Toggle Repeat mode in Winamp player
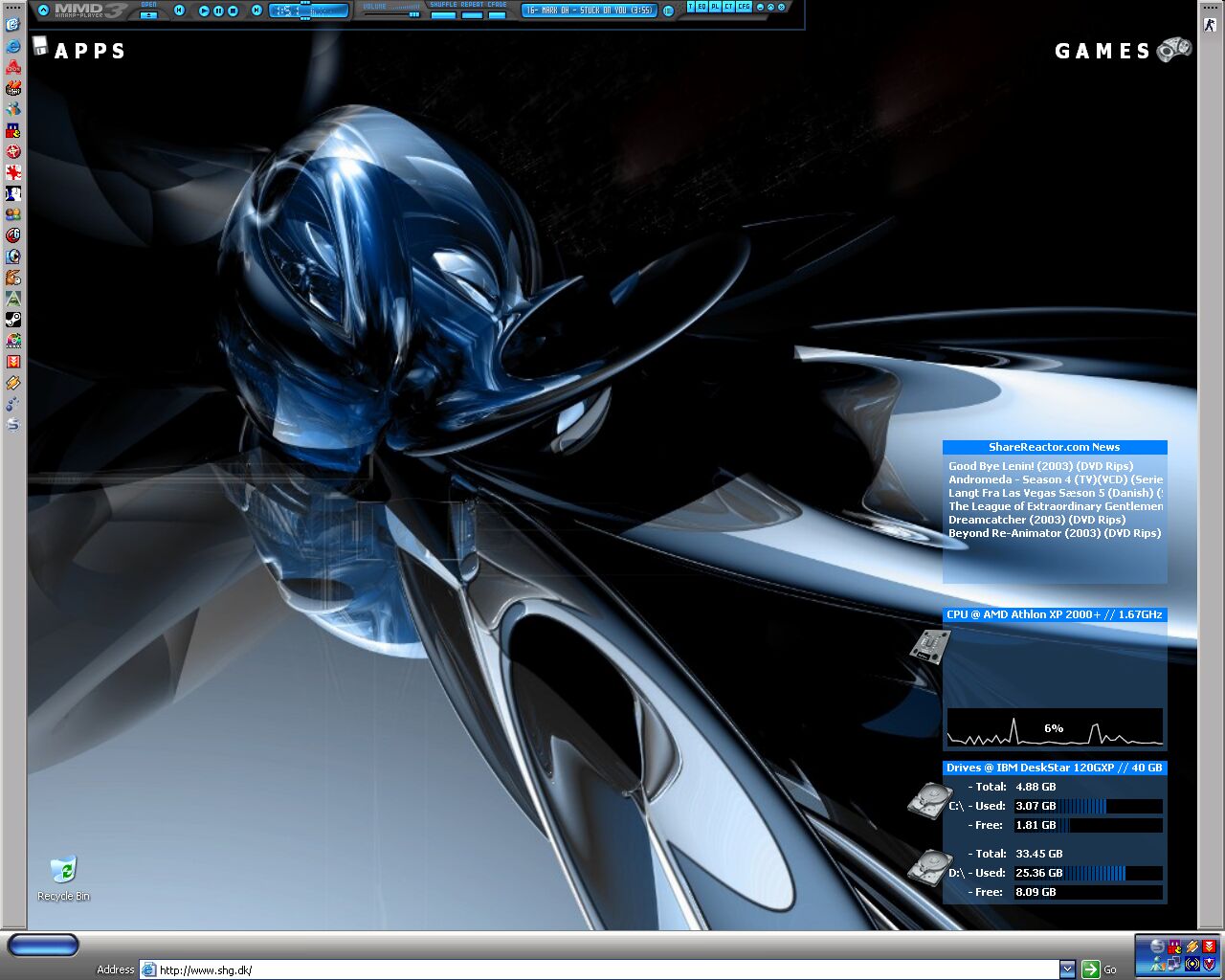 tap(472, 14)
